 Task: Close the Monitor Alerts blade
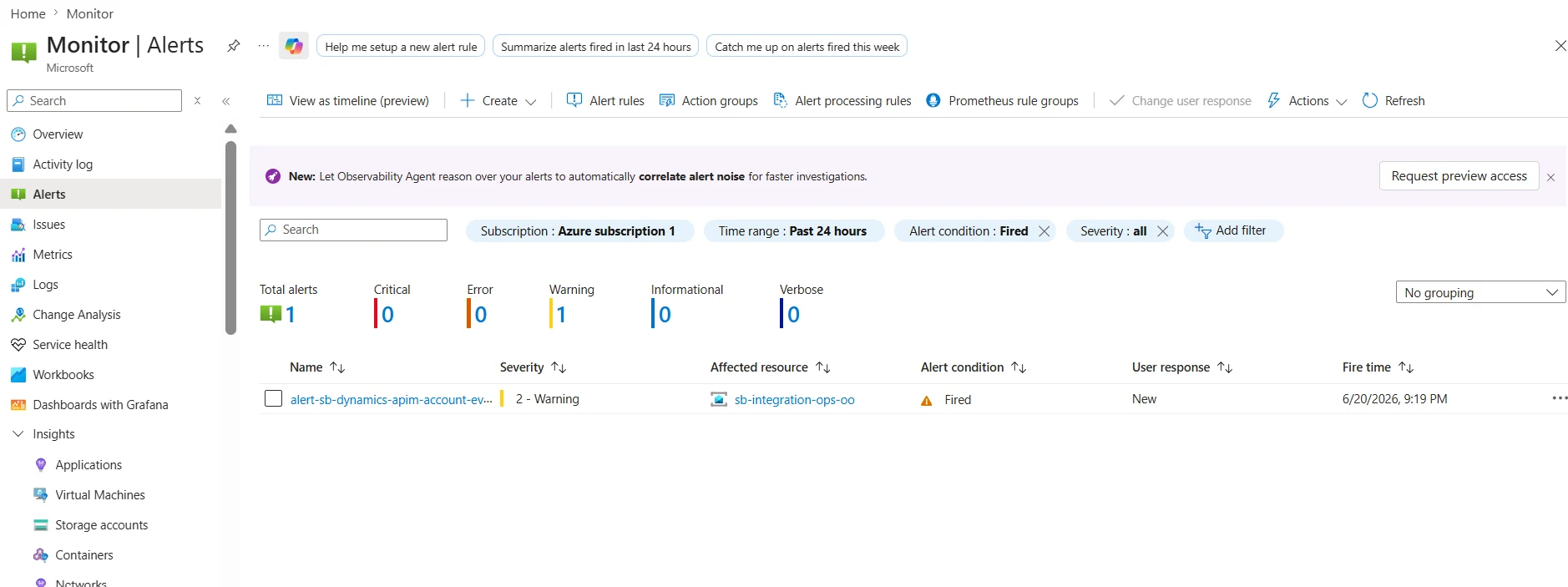tap(1560, 46)
